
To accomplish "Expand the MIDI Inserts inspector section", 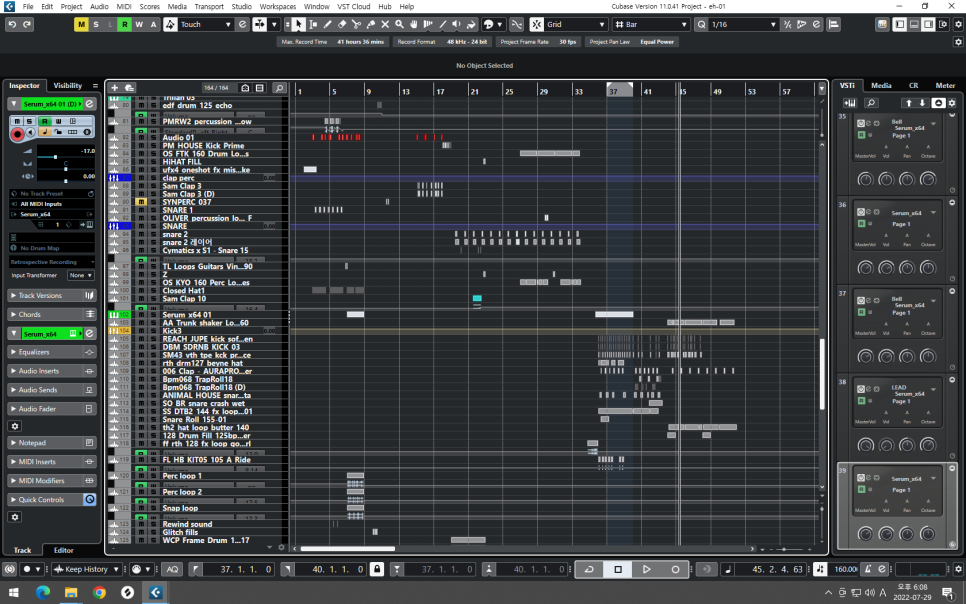I will (52, 462).
